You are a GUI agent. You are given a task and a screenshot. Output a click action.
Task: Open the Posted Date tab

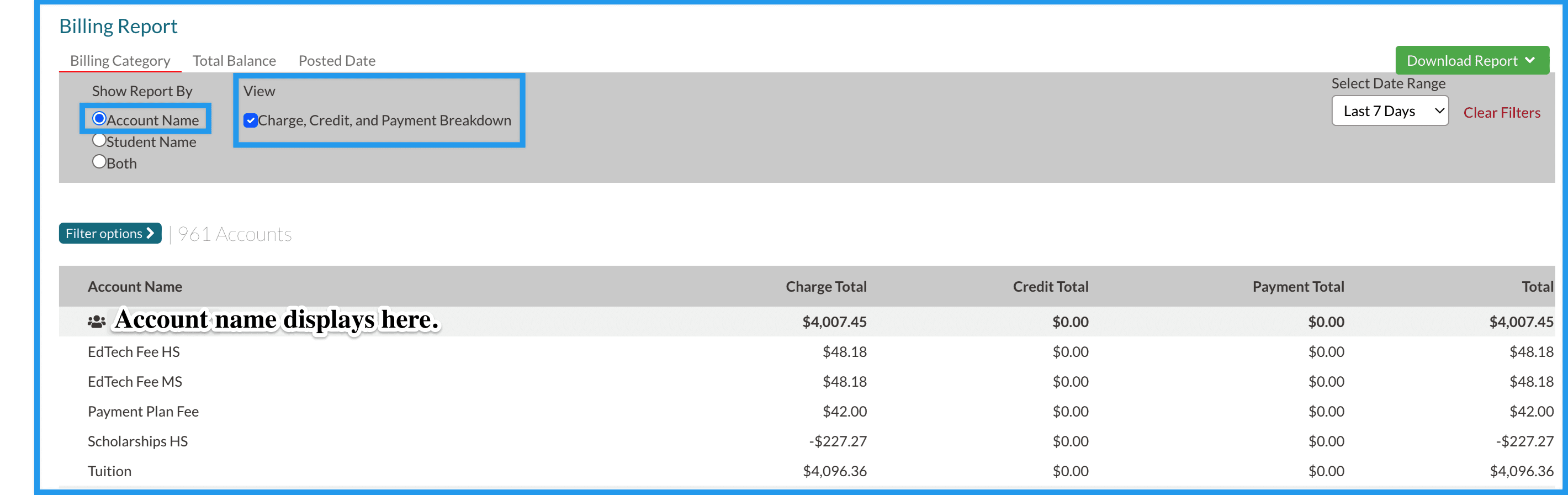tap(337, 61)
